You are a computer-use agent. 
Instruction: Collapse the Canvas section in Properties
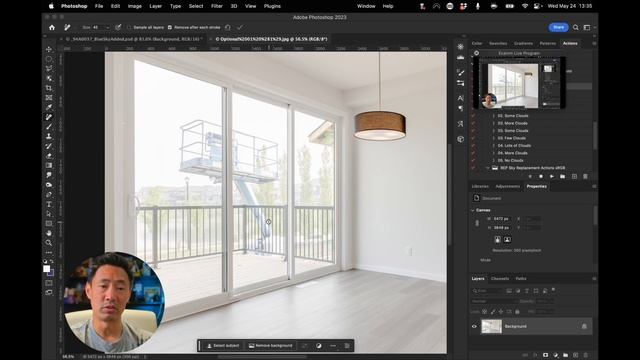473,210
